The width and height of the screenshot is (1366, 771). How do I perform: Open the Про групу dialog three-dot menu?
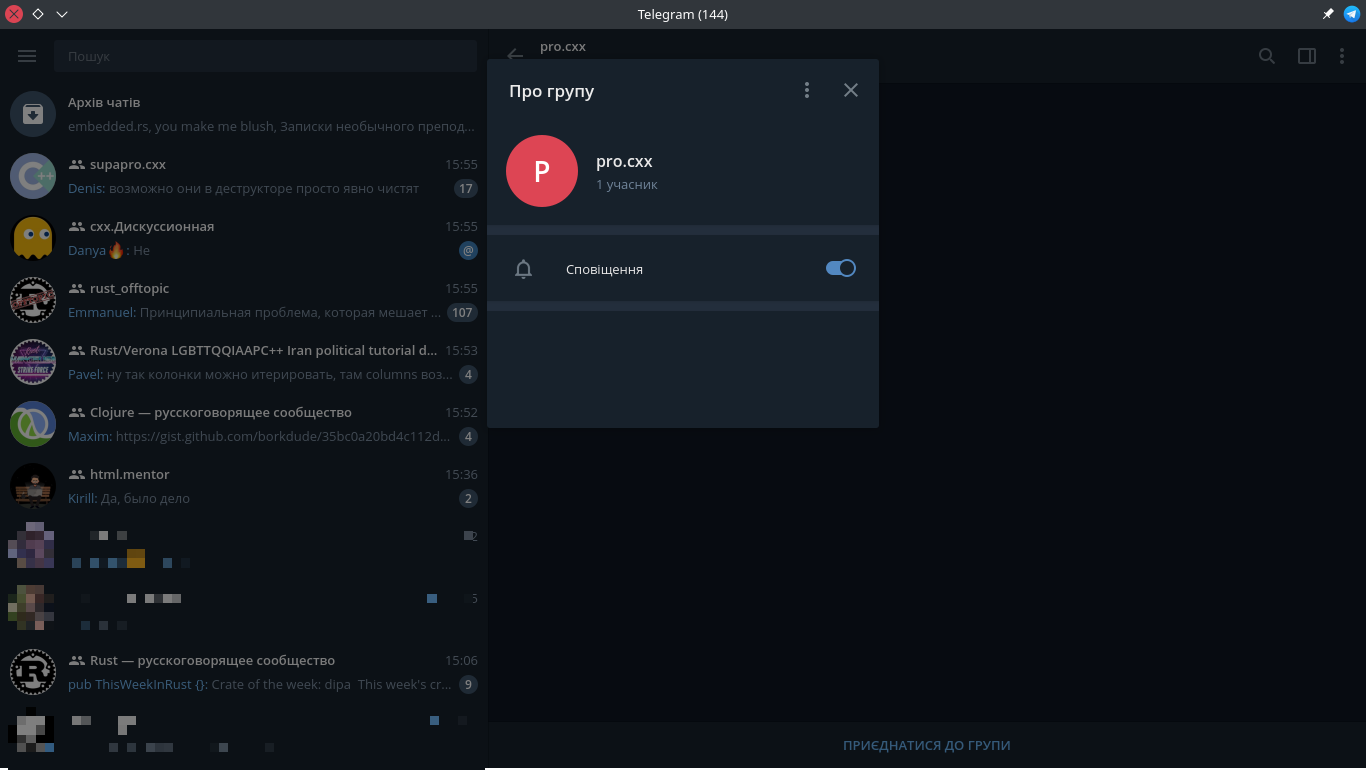tap(807, 90)
